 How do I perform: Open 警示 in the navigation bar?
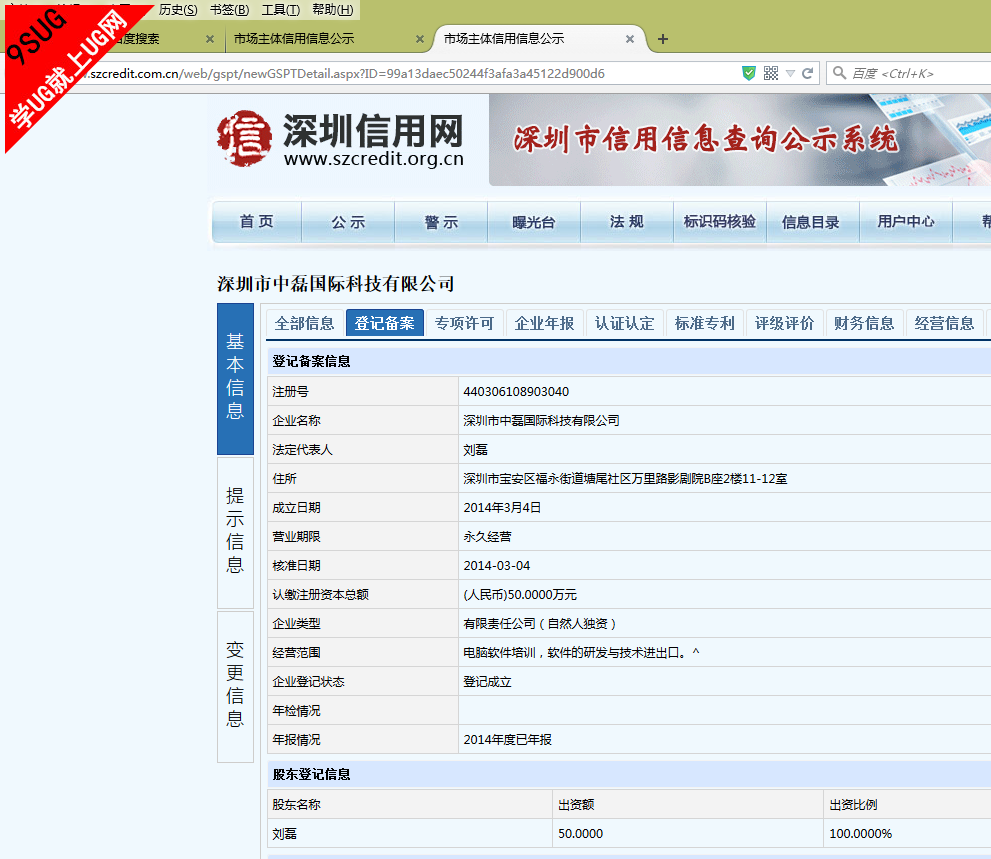pos(441,222)
